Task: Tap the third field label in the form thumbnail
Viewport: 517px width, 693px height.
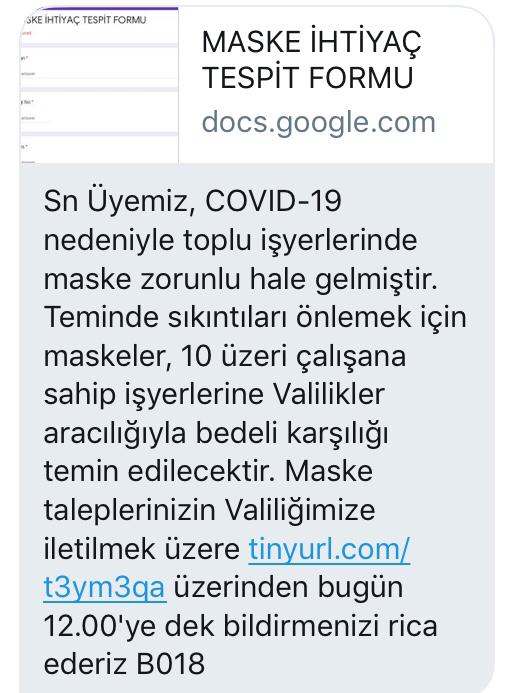Action: (x=24, y=146)
